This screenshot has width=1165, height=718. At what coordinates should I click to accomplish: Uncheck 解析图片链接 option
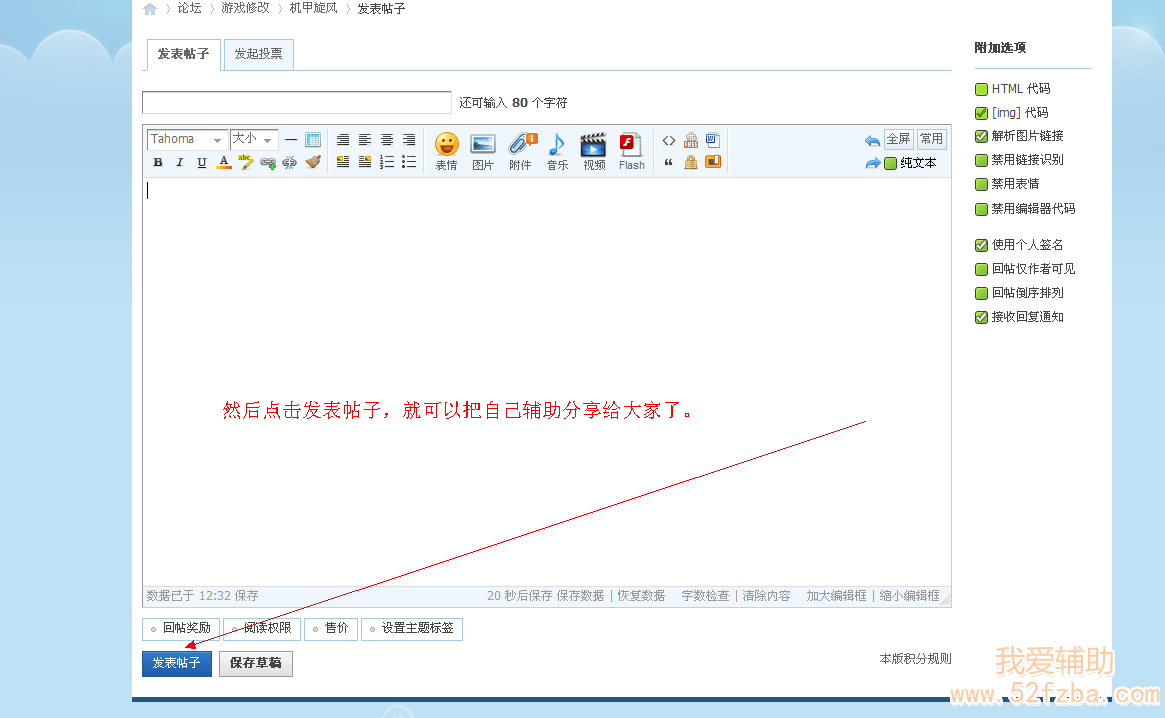[x=981, y=136]
